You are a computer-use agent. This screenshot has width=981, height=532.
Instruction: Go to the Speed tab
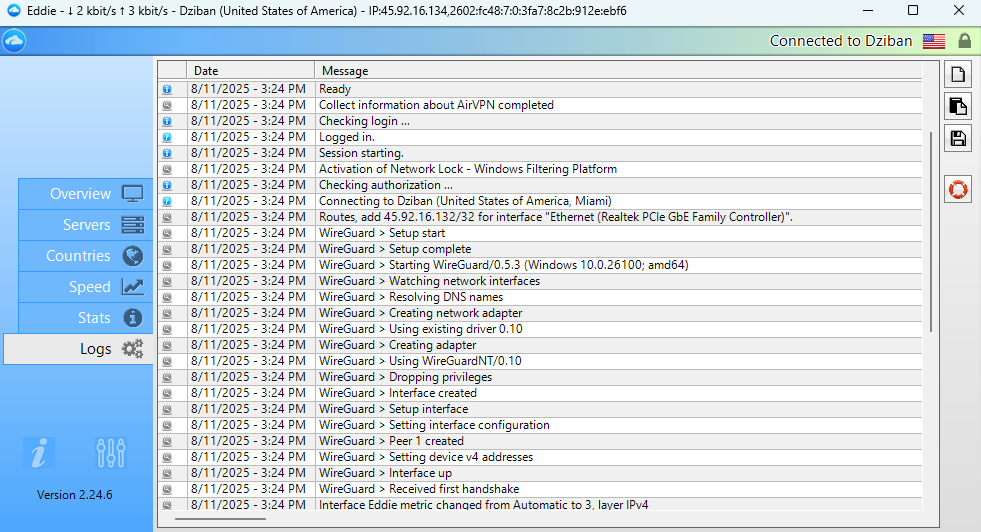[86, 287]
